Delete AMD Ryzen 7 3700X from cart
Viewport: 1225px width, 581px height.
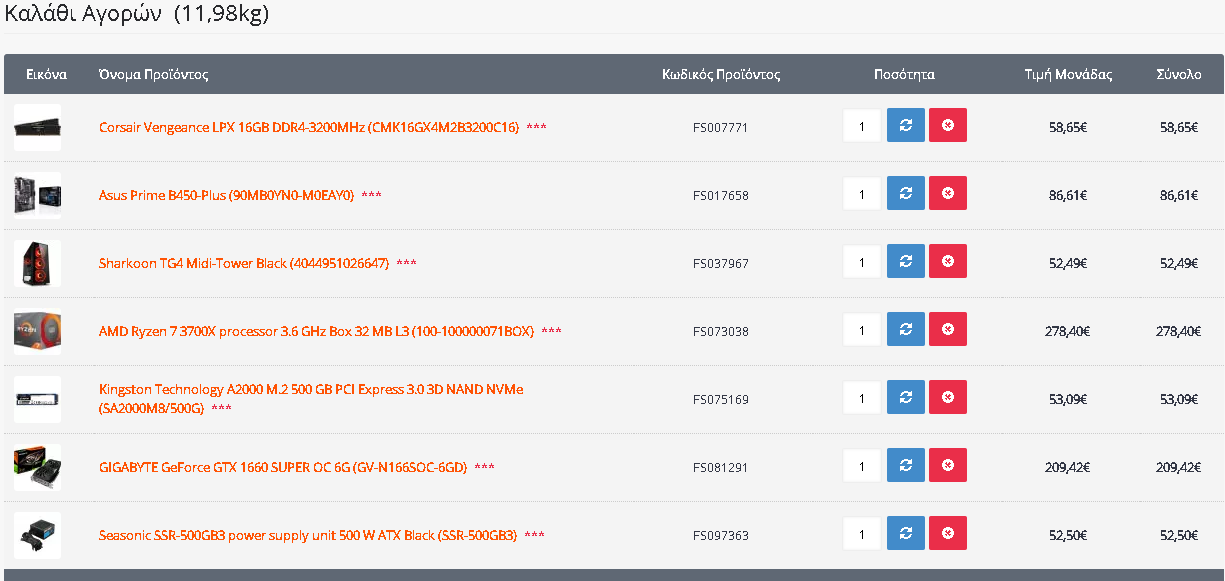click(947, 330)
